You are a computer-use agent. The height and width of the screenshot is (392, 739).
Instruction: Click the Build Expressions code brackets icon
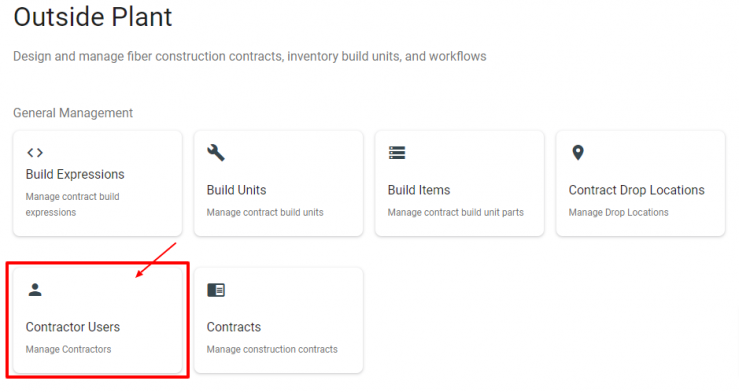coord(35,153)
